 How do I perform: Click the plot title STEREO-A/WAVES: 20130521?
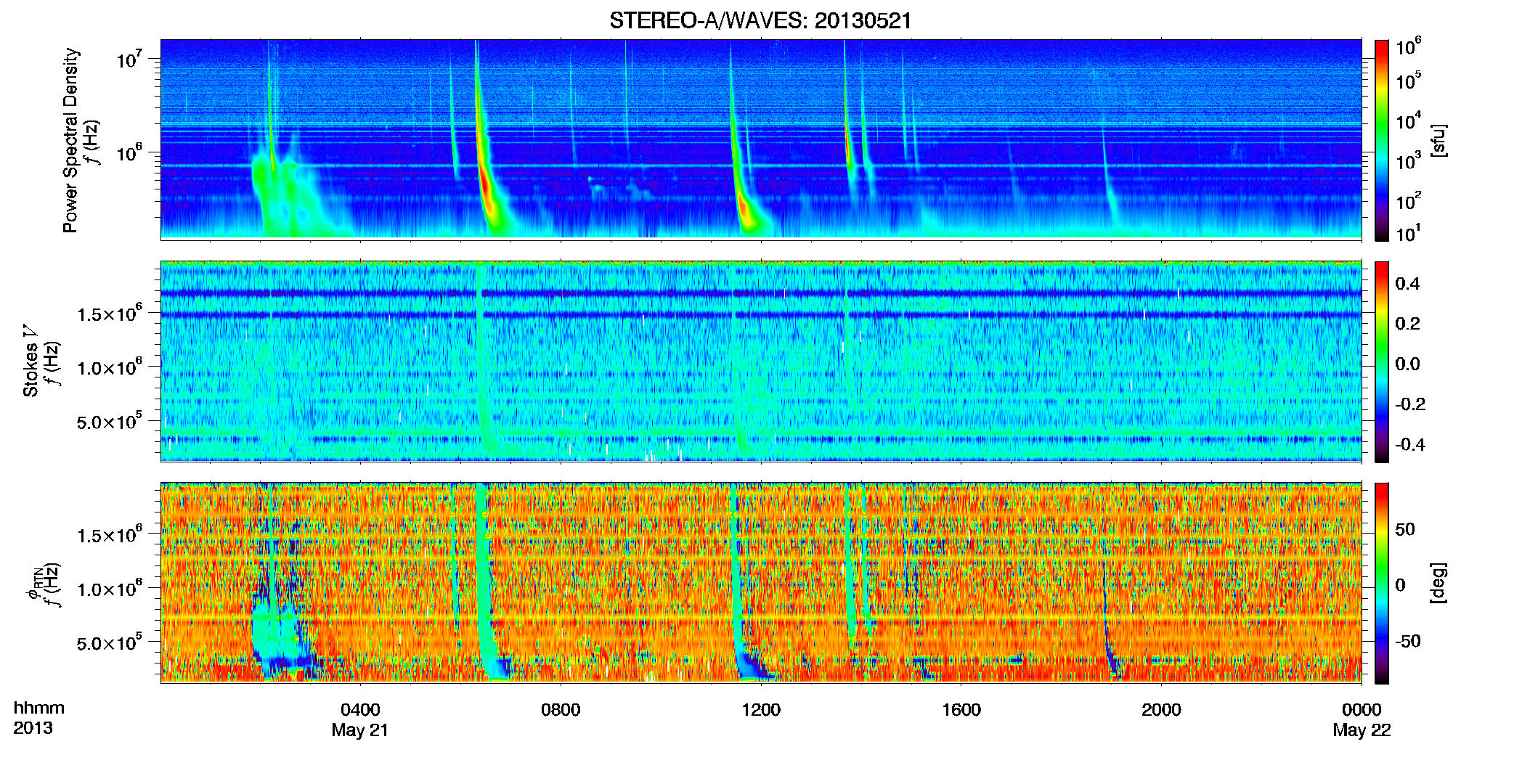[x=760, y=20]
